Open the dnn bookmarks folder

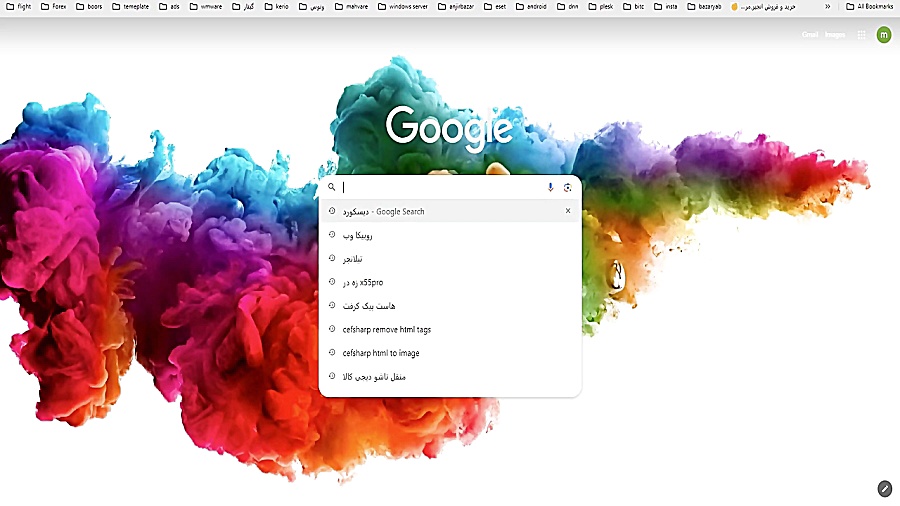568,7
